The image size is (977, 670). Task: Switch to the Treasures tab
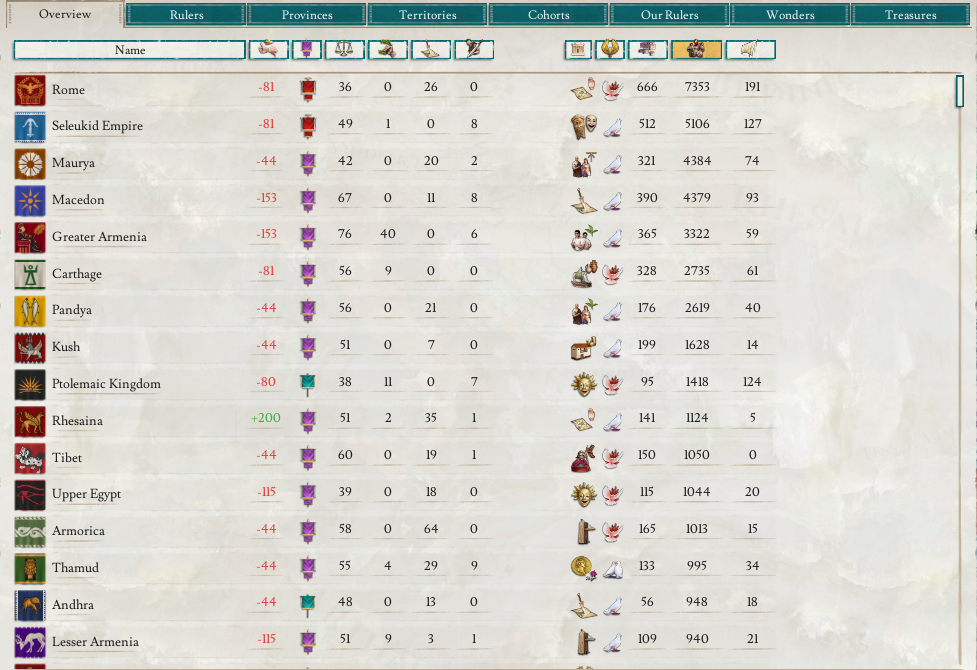tap(910, 14)
